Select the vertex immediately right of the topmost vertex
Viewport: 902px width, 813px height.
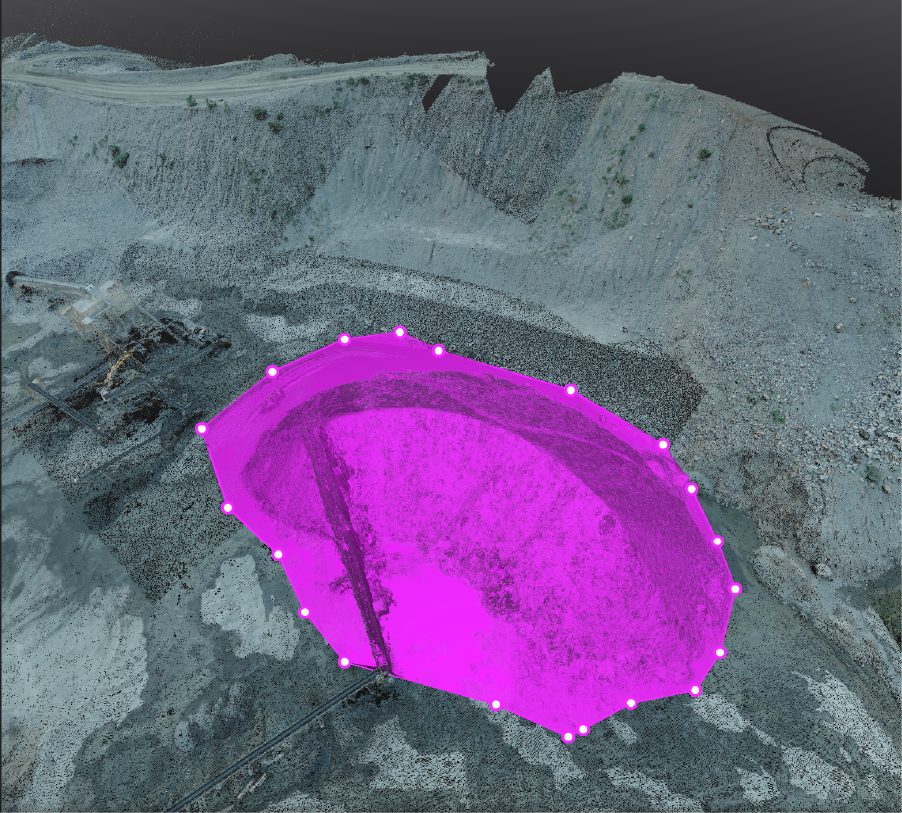(x=438, y=350)
